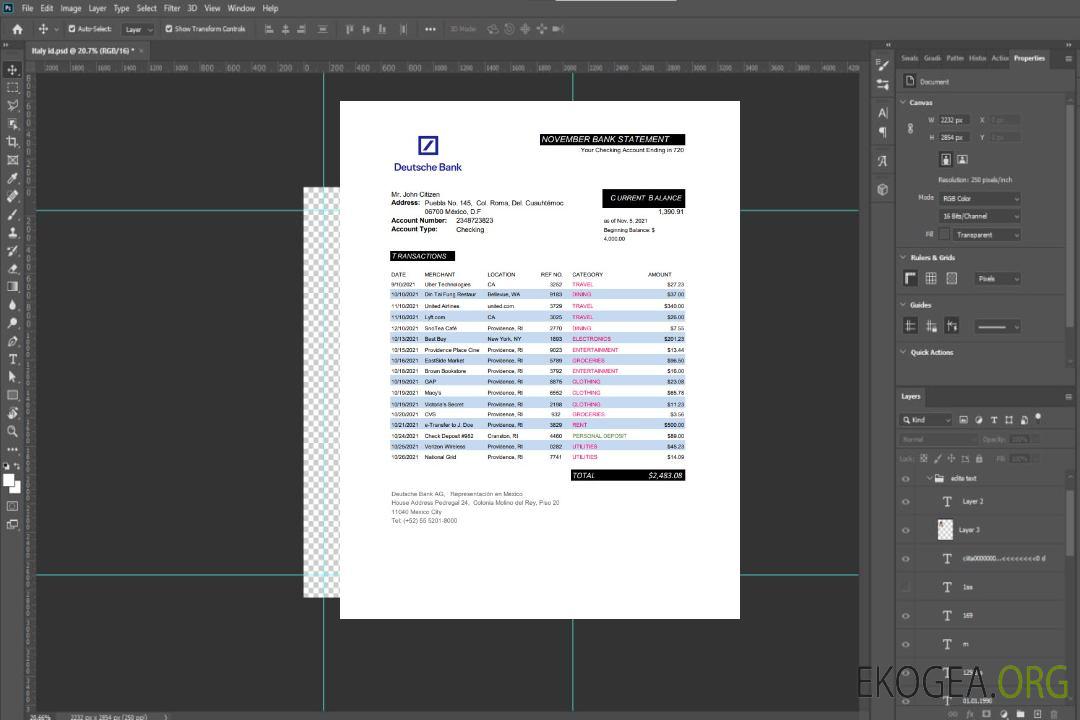Click the canvas Fill color swatch

945,235
